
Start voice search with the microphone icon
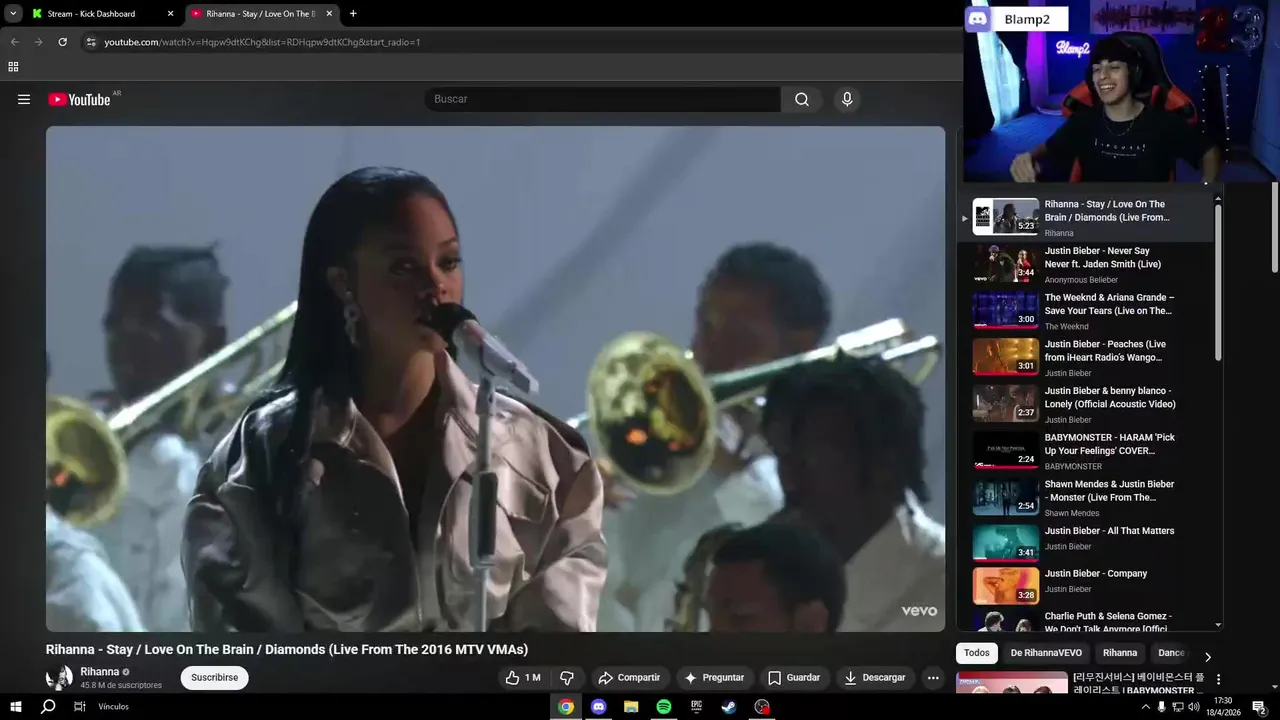[847, 99]
